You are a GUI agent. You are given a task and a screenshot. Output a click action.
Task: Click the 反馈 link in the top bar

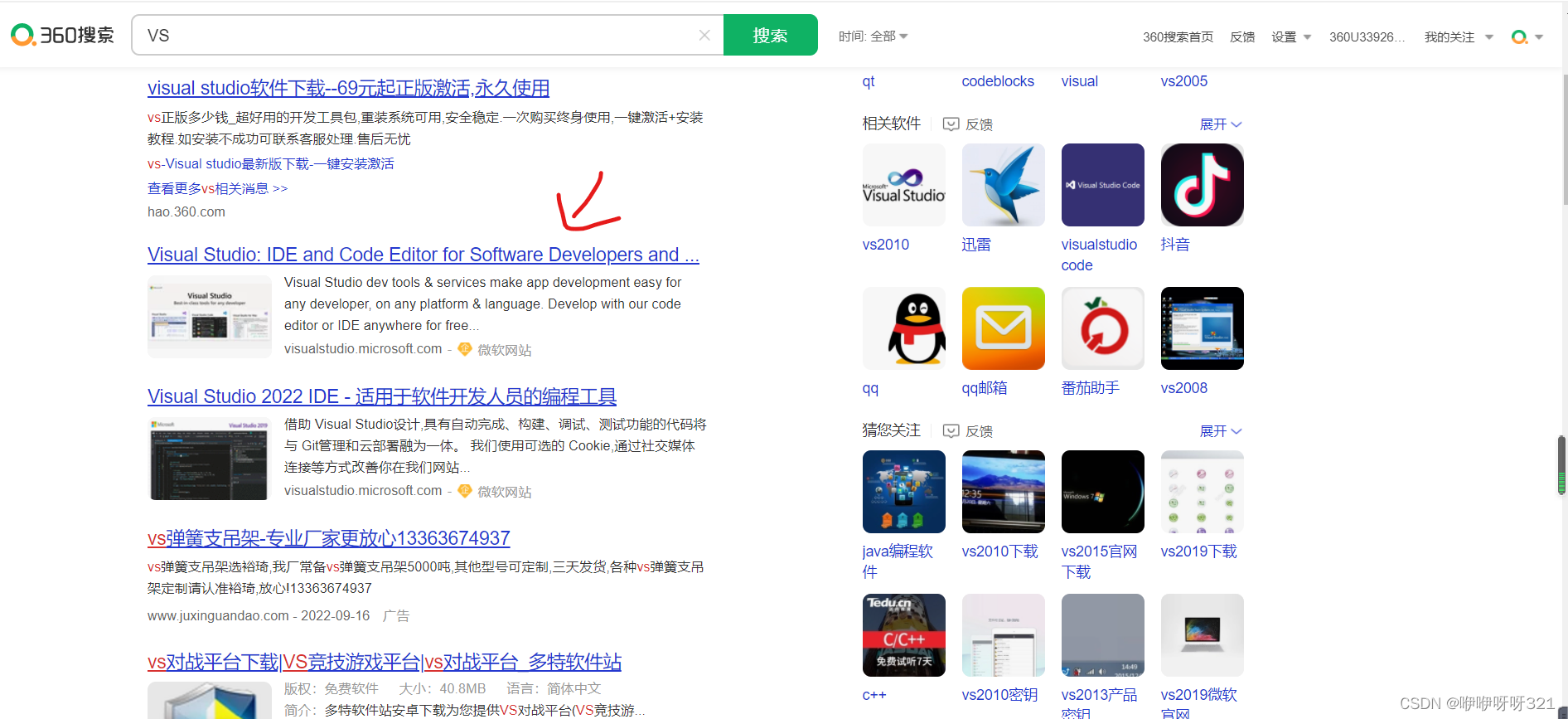pyautogui.click(x=1242, y=37)
